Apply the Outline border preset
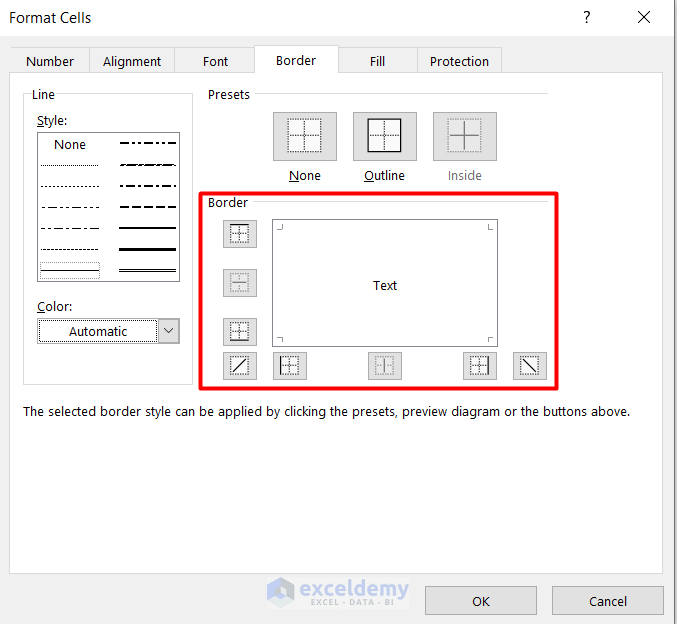 click(384, 136)
